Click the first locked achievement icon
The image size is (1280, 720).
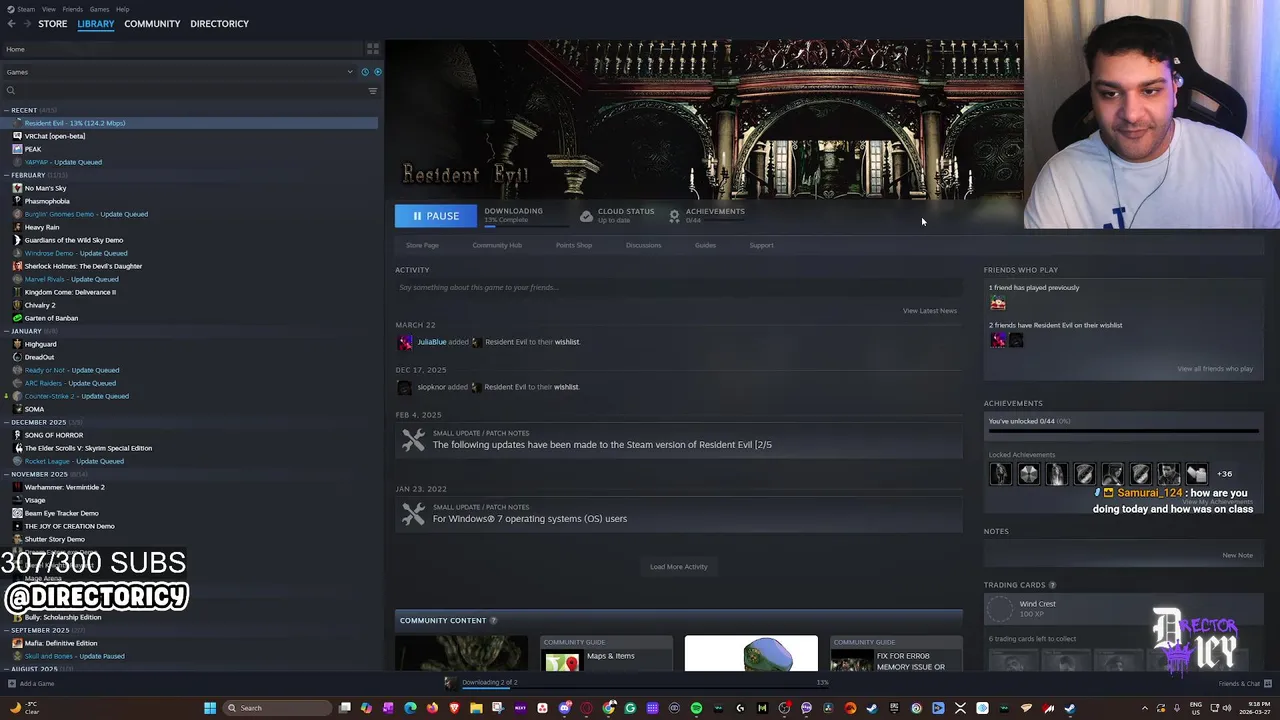click(1000, 474)
